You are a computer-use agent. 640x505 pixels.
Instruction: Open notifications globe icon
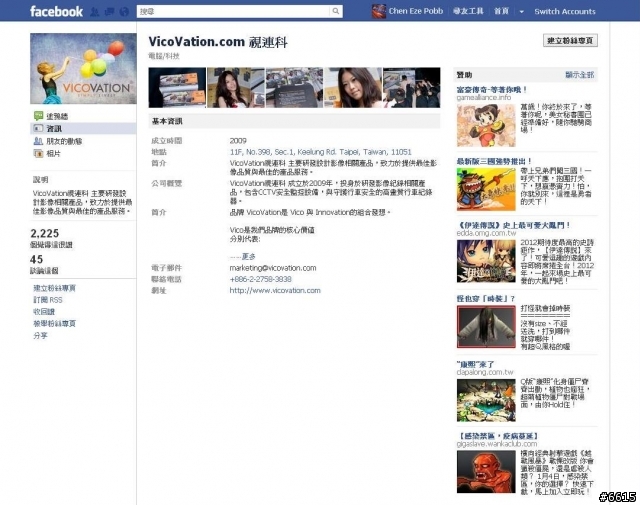coord(124,12)
